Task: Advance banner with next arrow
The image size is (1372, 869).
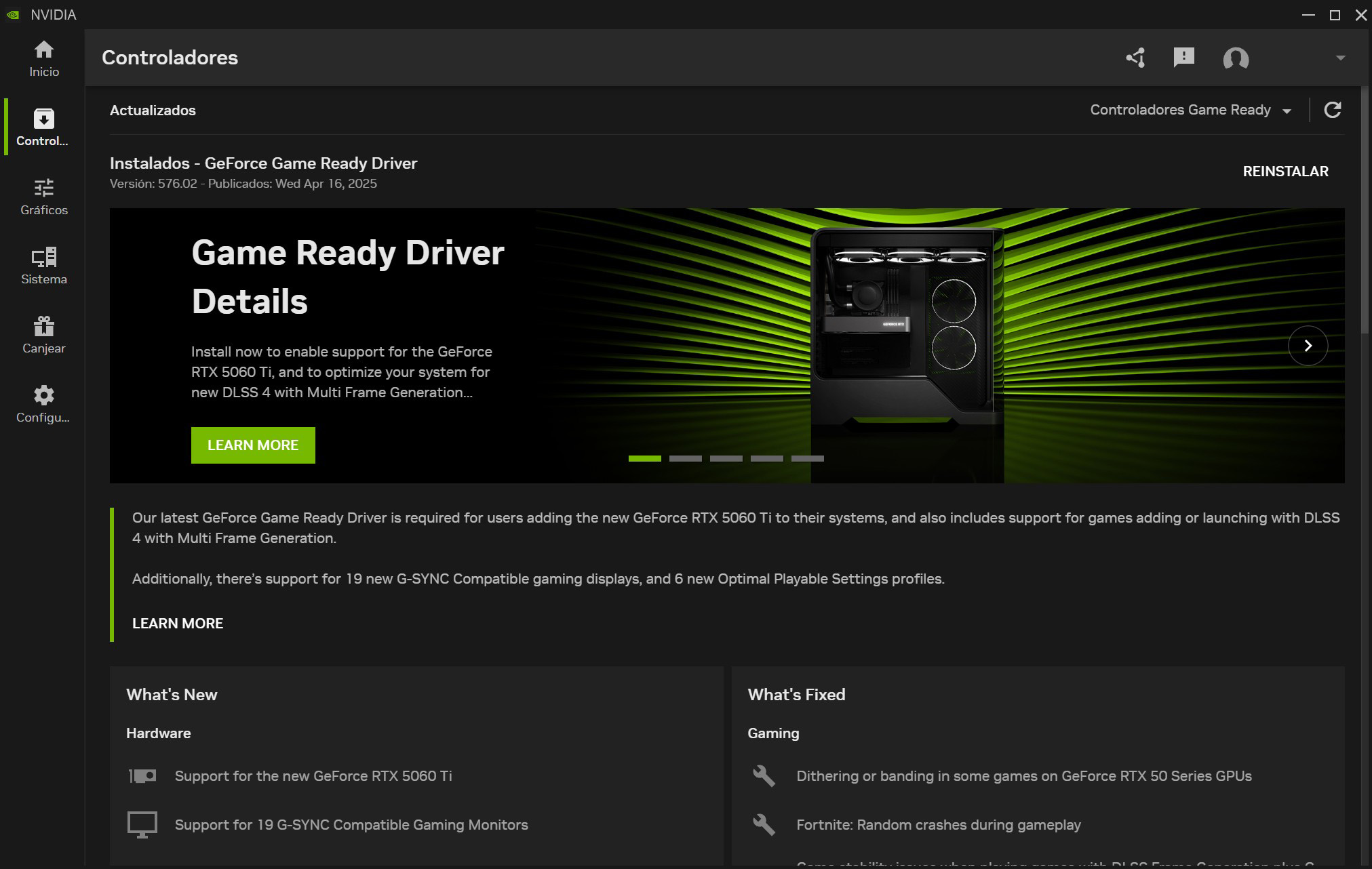Action: tap(1308, 346)
